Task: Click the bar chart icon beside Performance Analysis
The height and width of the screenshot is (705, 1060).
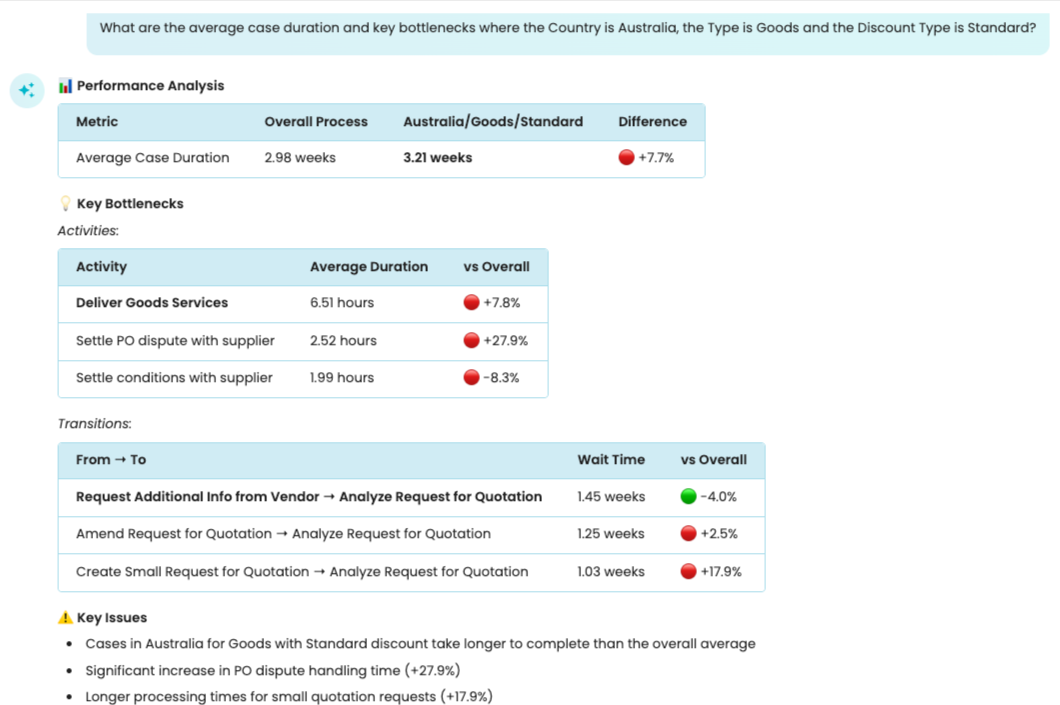Action: [65, 86]
